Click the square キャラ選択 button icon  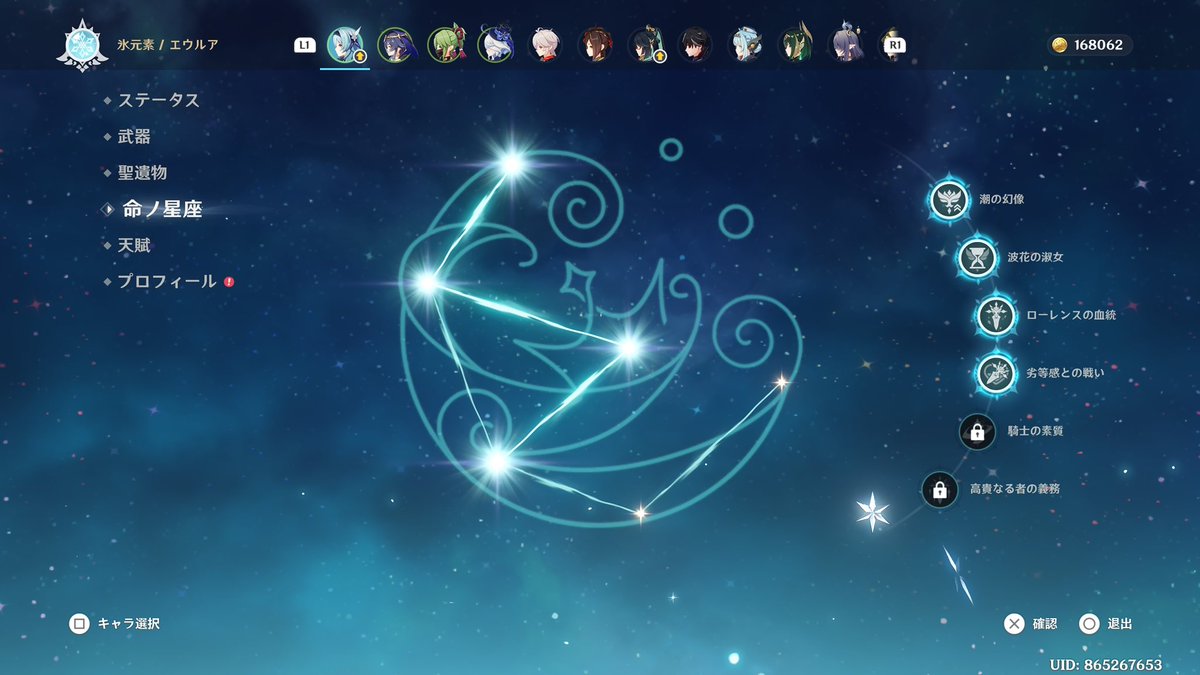pyautogui.click(x=79, y=623)
